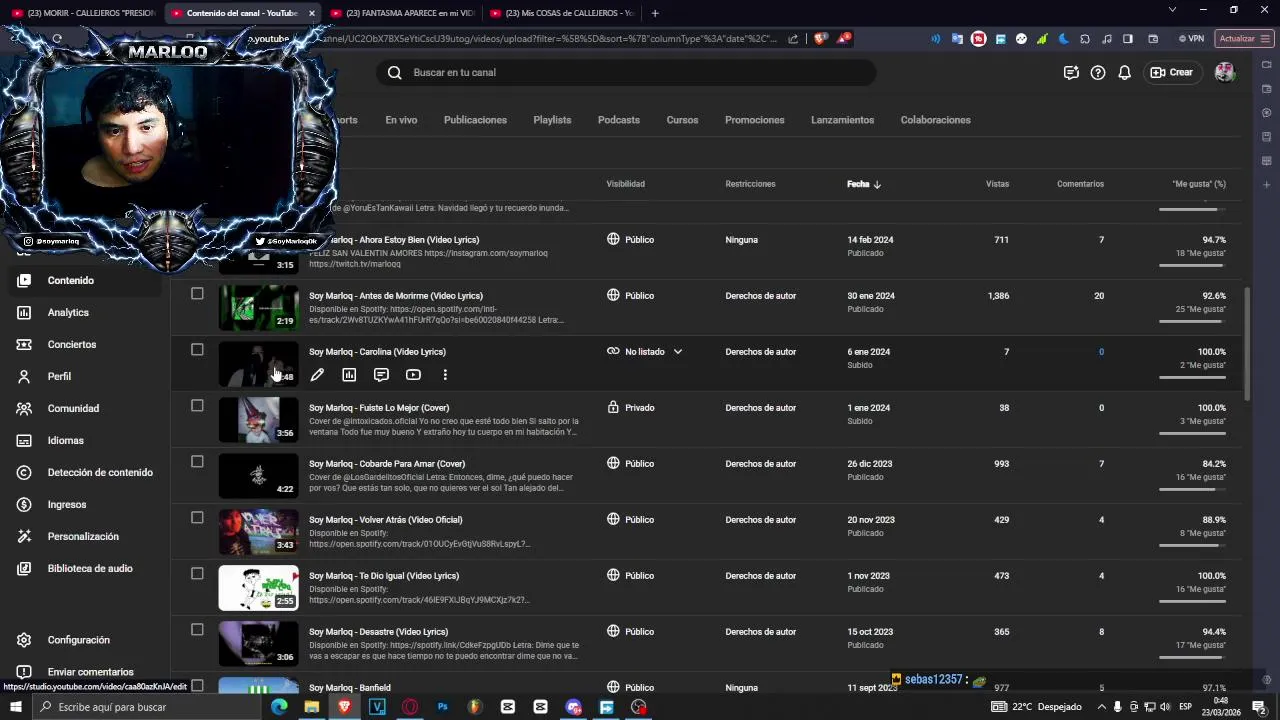Select checkbox for Fuiste Lo Mejor video
Image resolution: width=1280 pixels, height=720 pixels.
(x=197, y=406)
